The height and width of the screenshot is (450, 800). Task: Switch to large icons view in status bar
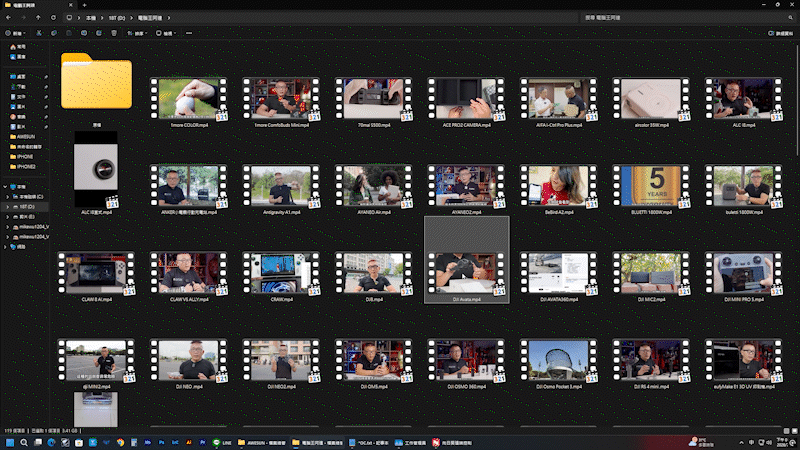click(793, 431)
